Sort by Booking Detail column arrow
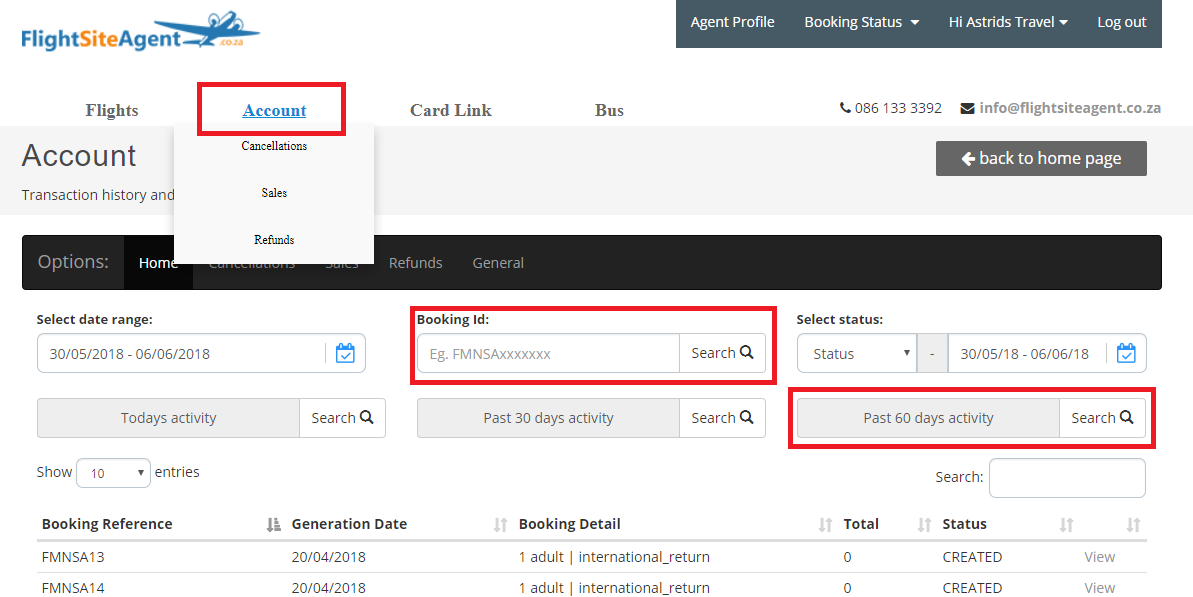This screenshot has height=597, width=1193. 825,524
